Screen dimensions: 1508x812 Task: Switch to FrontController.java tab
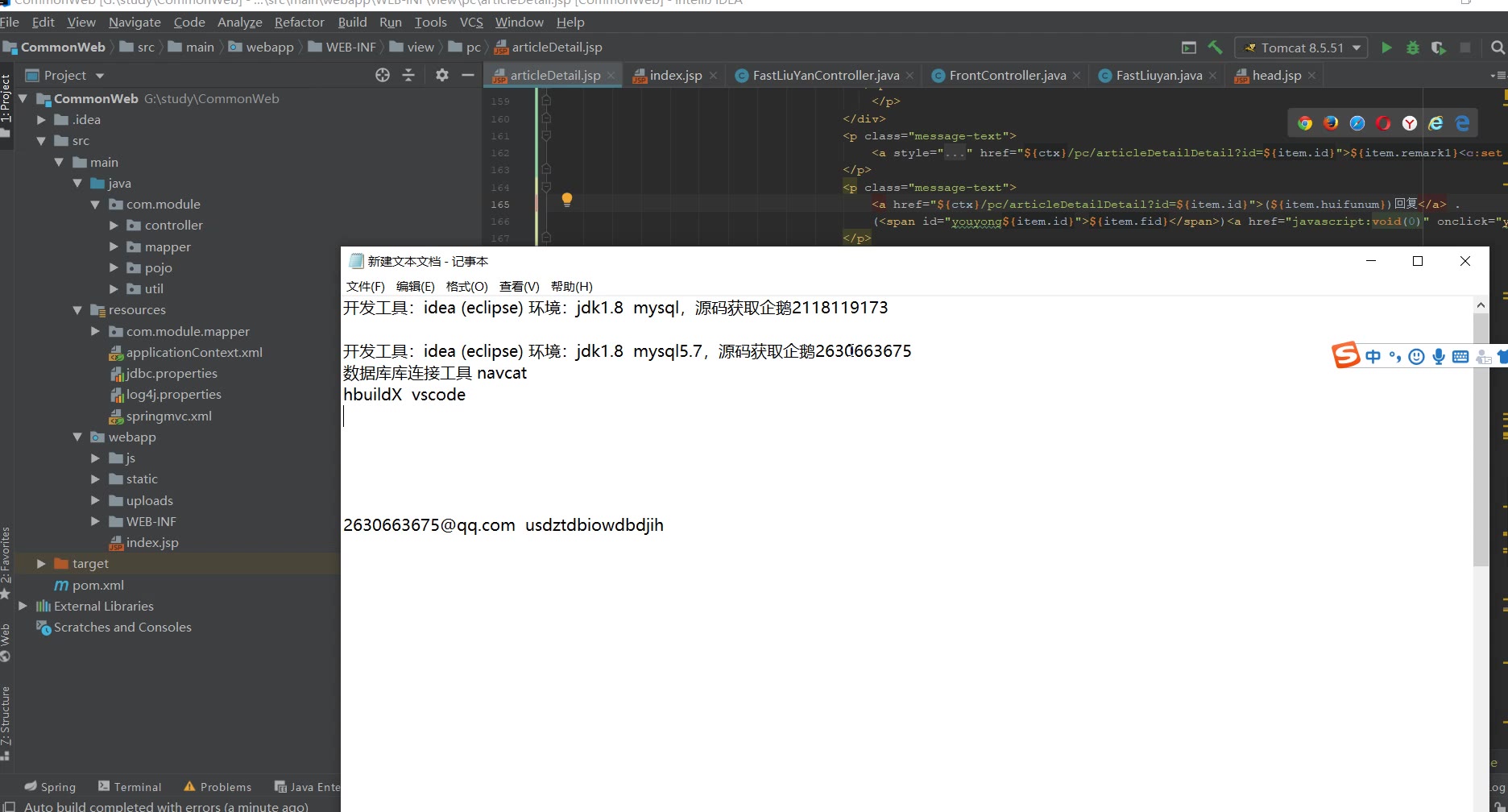pyautogui.click(x=1007, y=75)
